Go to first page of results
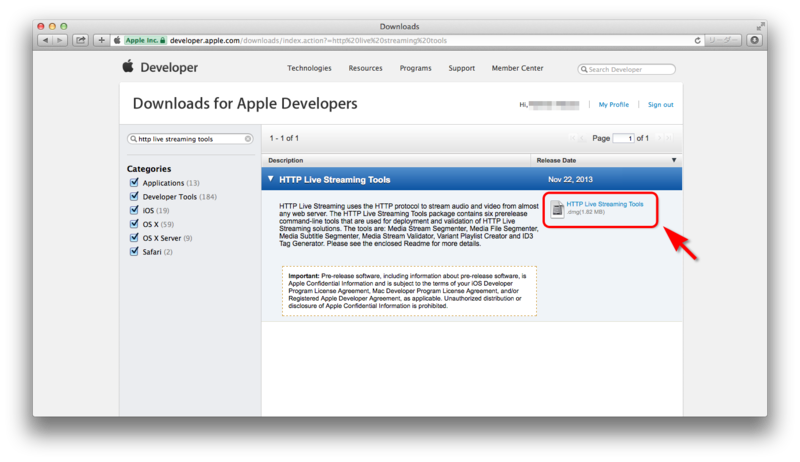The image size is (800, 462). (571, 138)
